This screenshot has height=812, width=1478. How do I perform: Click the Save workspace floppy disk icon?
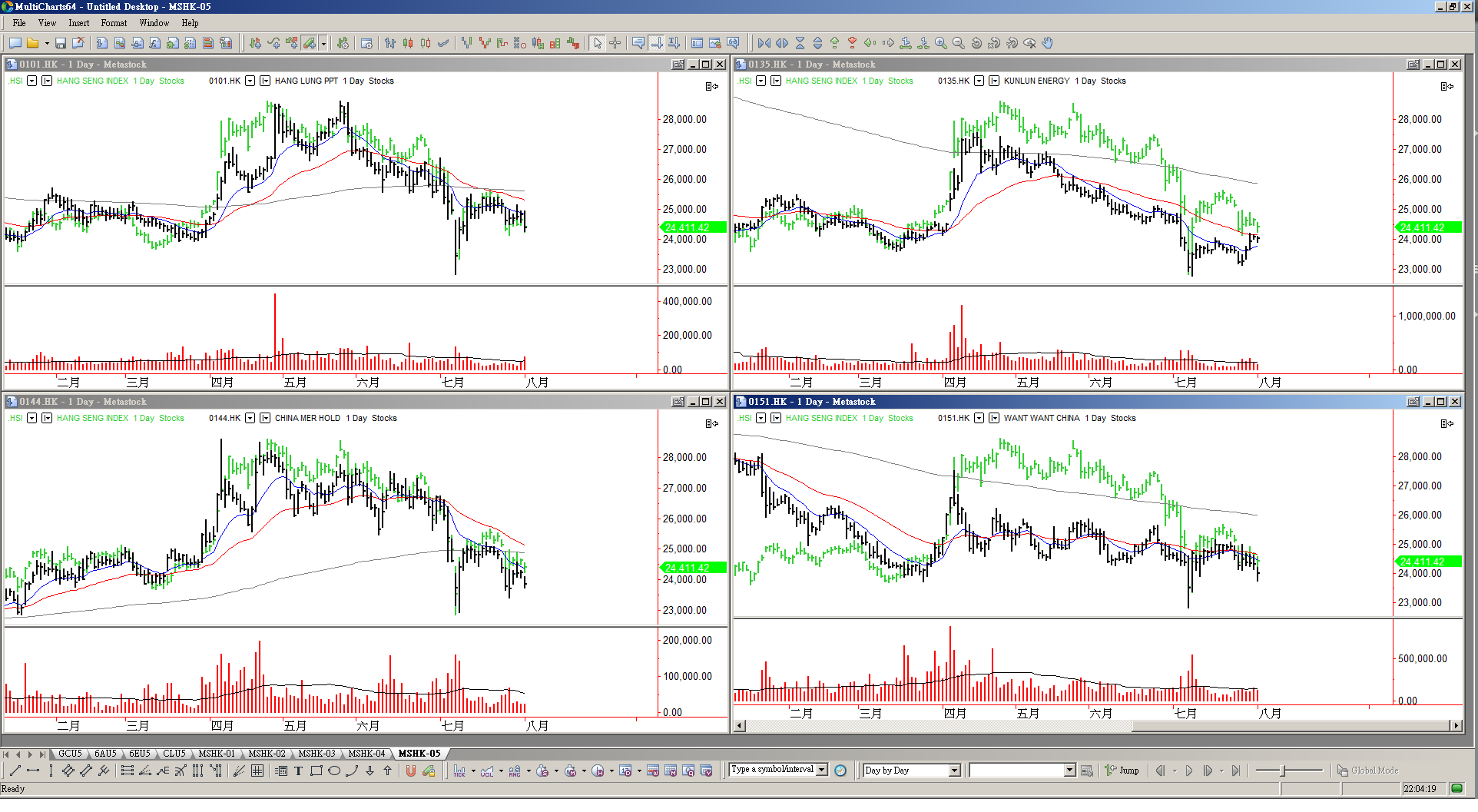60,43
